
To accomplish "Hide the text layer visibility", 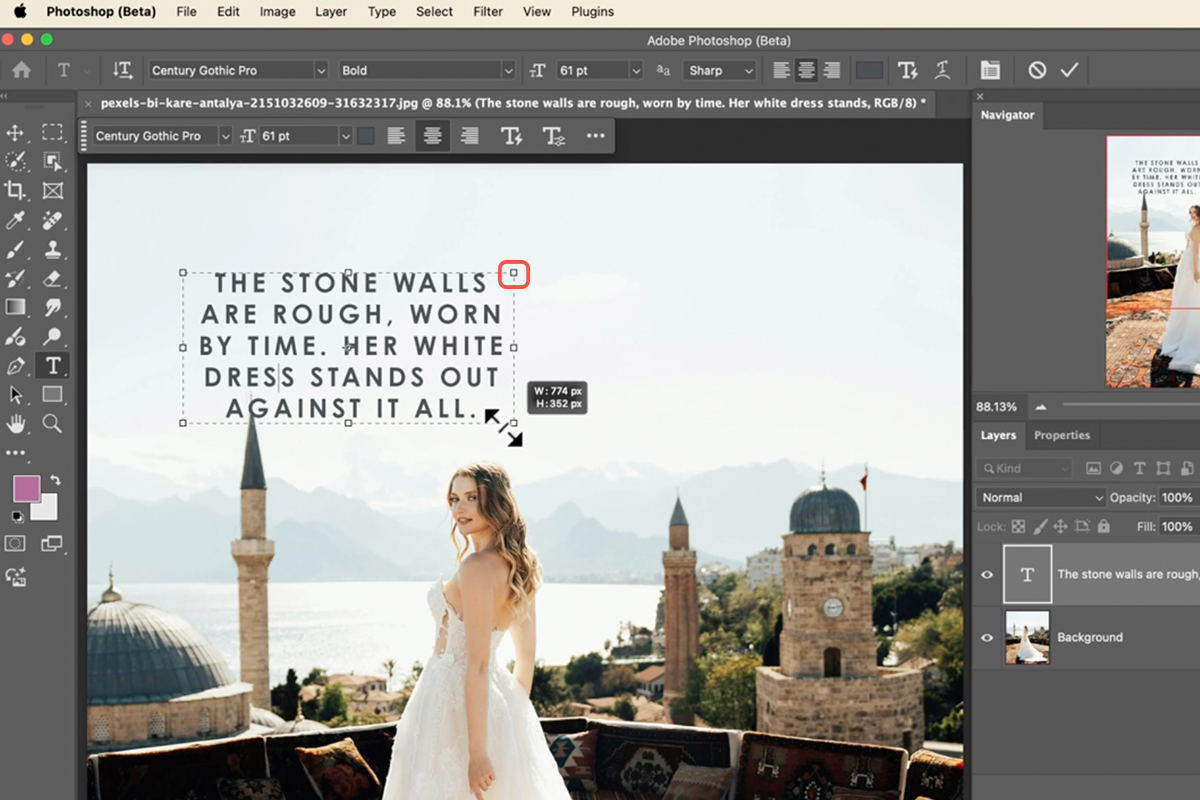I will pyautogui.click(x=987, y=574).
